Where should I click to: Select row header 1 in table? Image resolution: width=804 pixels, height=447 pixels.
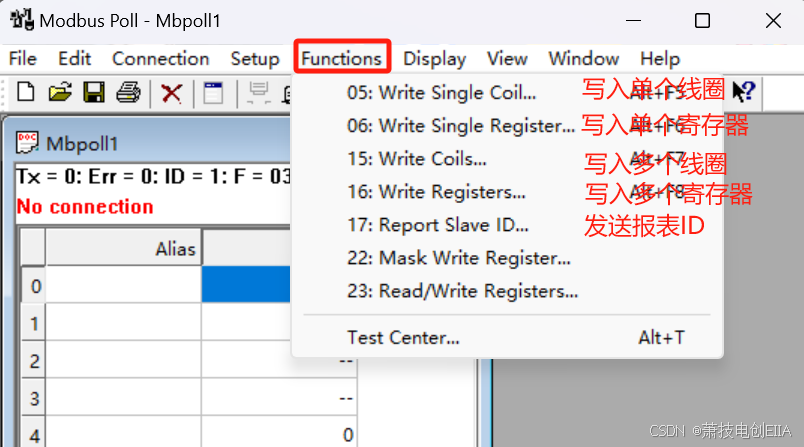coord(34,322)
